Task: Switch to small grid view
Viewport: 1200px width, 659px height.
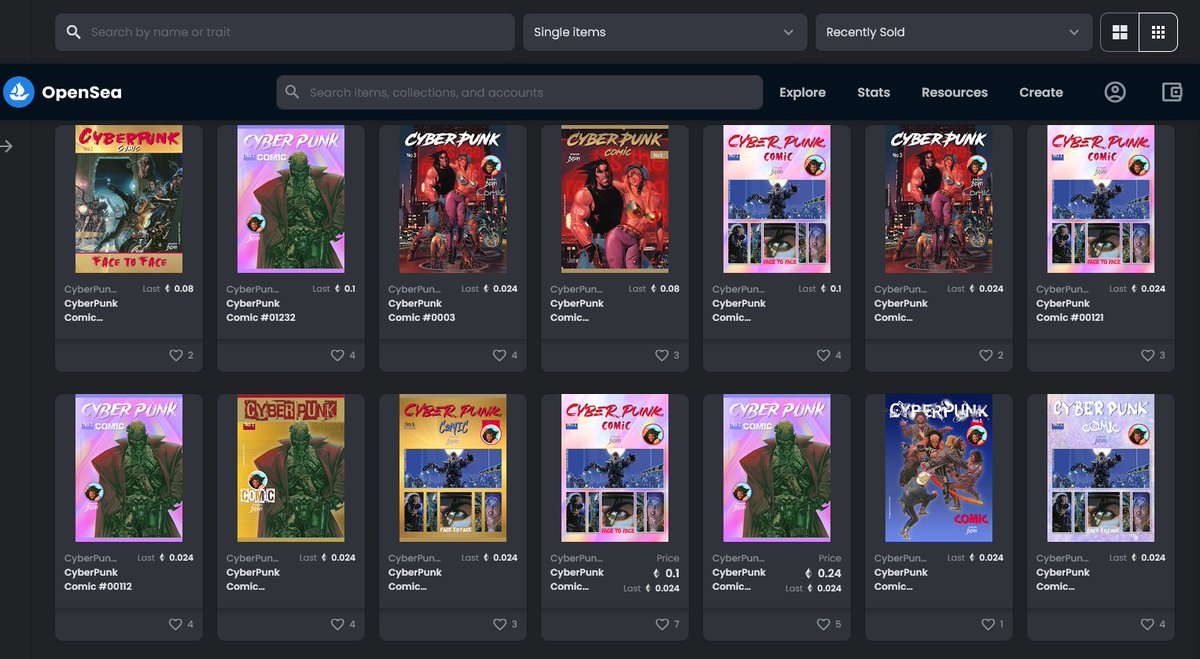Action: 1158,32
